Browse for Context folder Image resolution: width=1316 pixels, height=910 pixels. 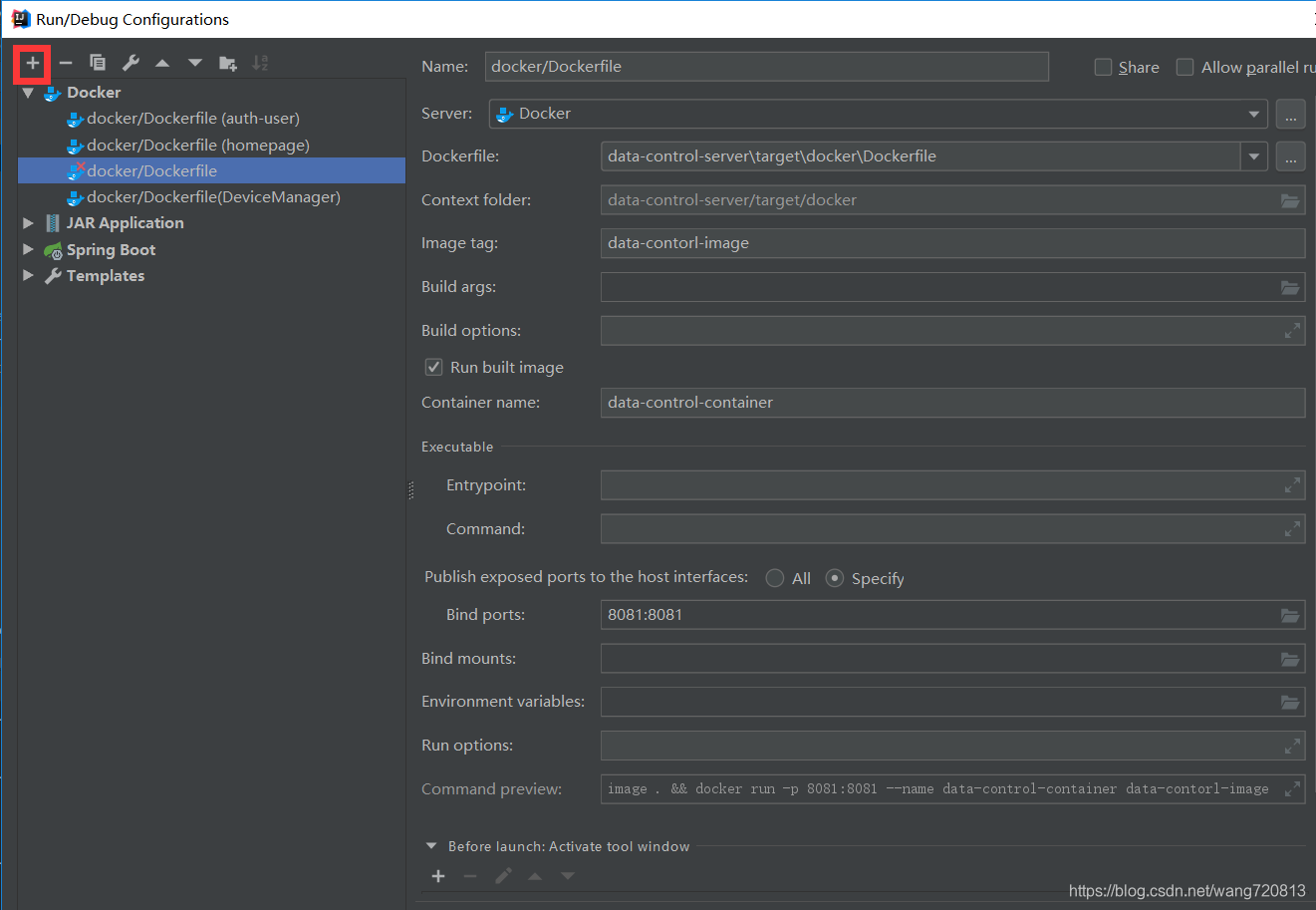[x=1290, y=200]
